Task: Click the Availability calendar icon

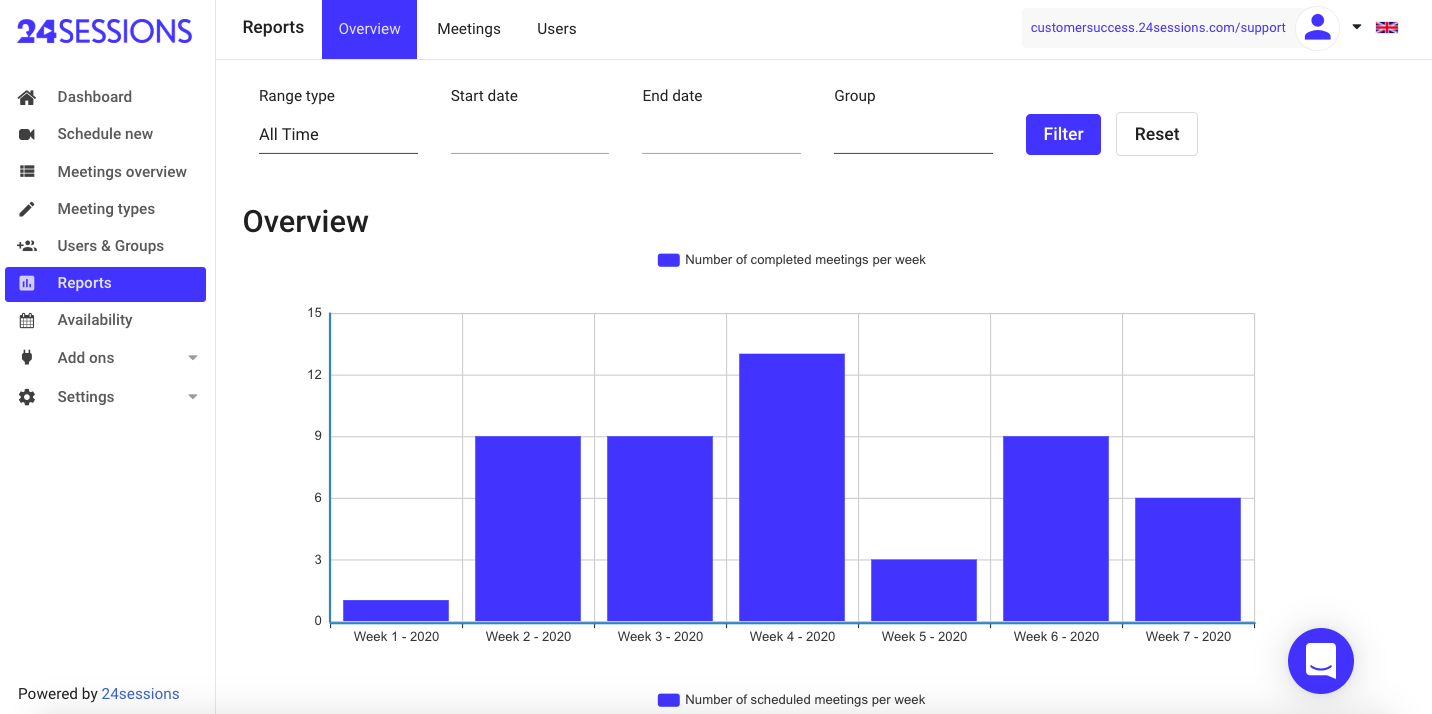Action: (27, 320)
